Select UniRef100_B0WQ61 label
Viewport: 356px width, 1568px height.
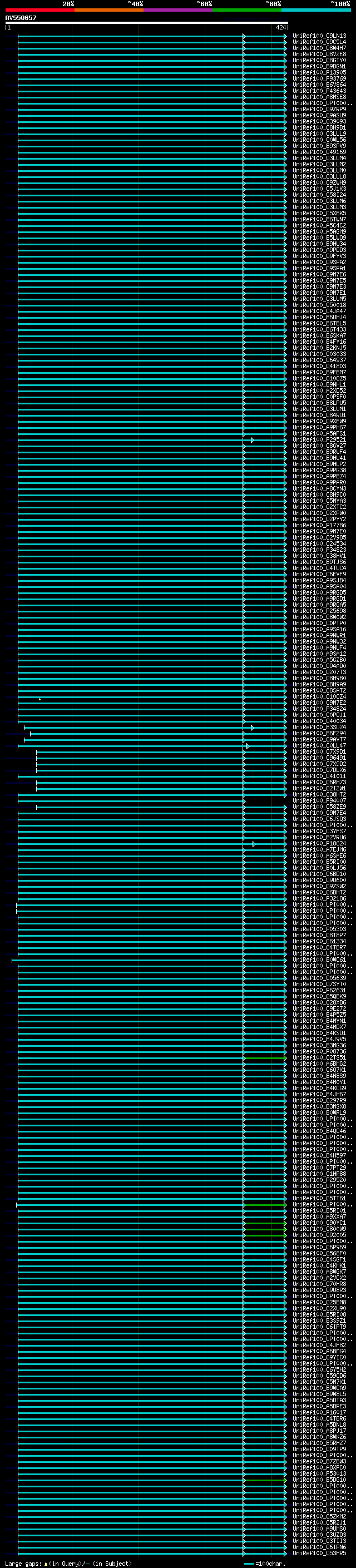click(x=319, y=960)
